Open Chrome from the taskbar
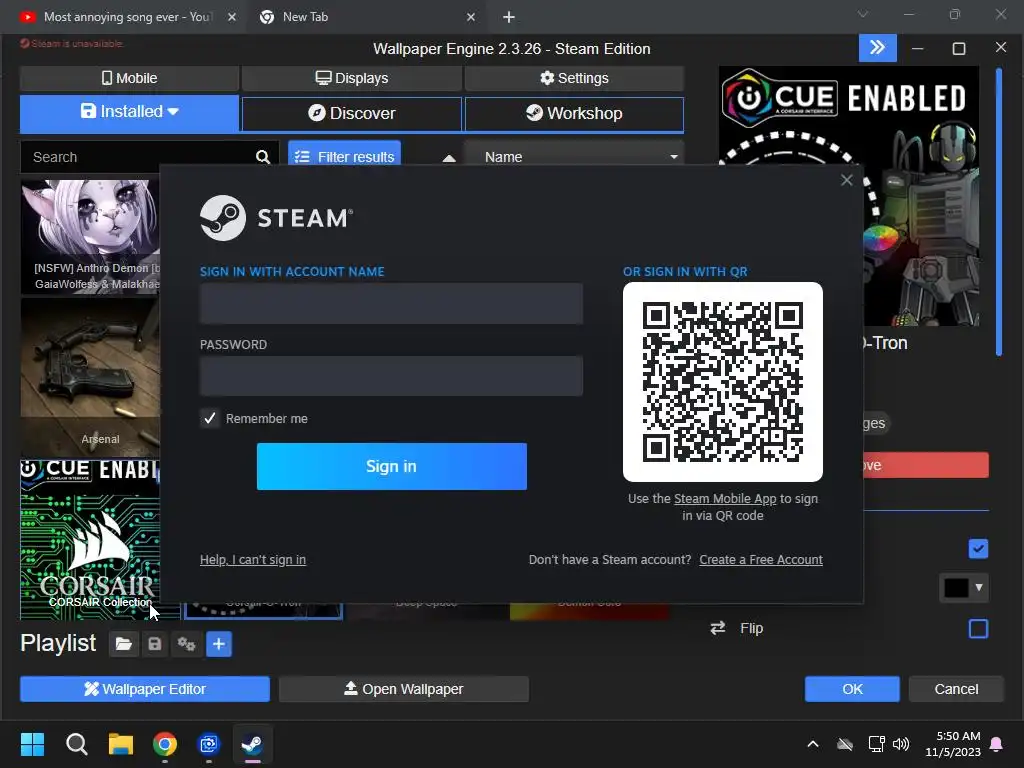 [165, 744]
